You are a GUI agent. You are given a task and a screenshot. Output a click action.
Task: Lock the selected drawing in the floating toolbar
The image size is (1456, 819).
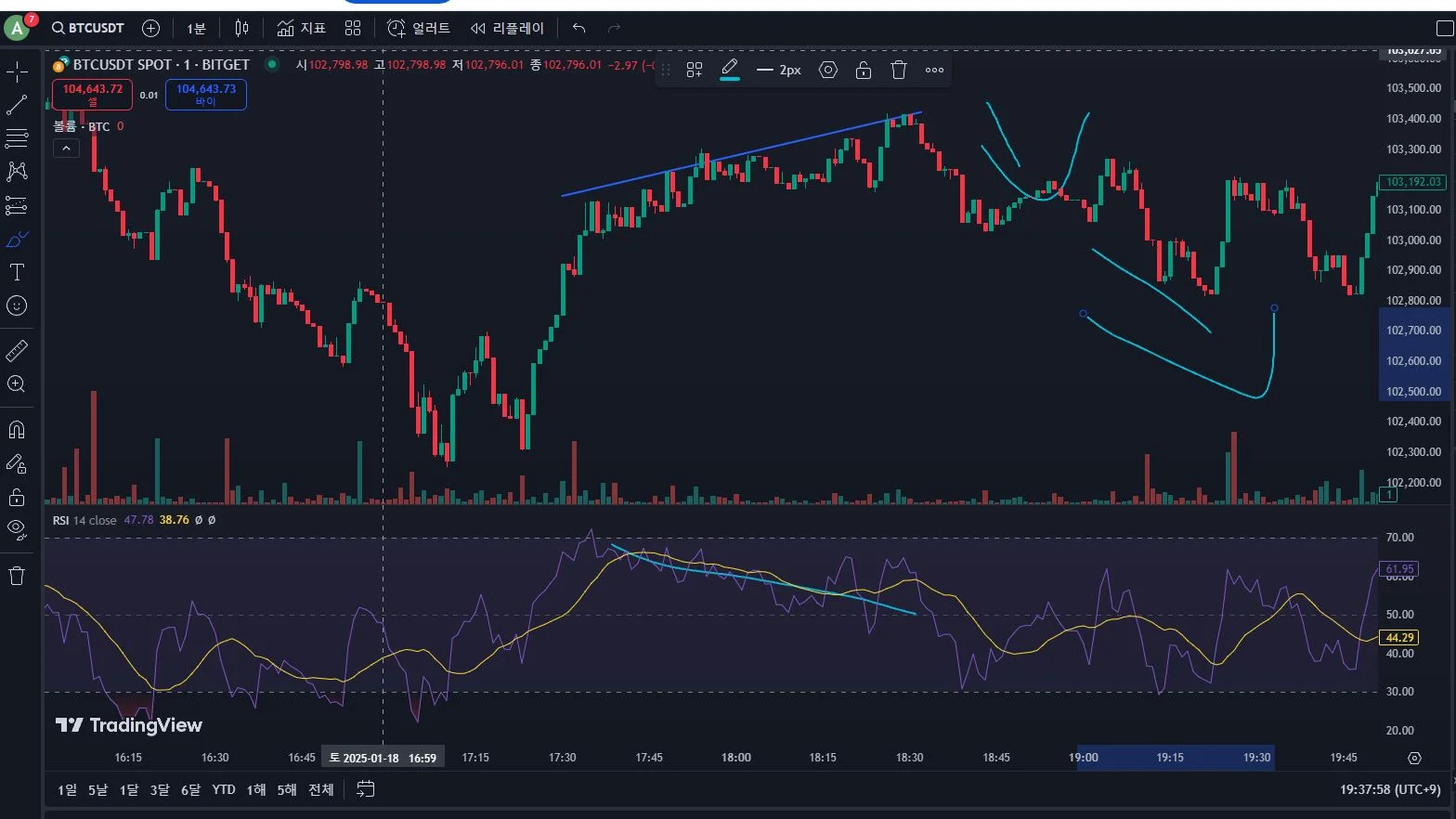[864, 70]
